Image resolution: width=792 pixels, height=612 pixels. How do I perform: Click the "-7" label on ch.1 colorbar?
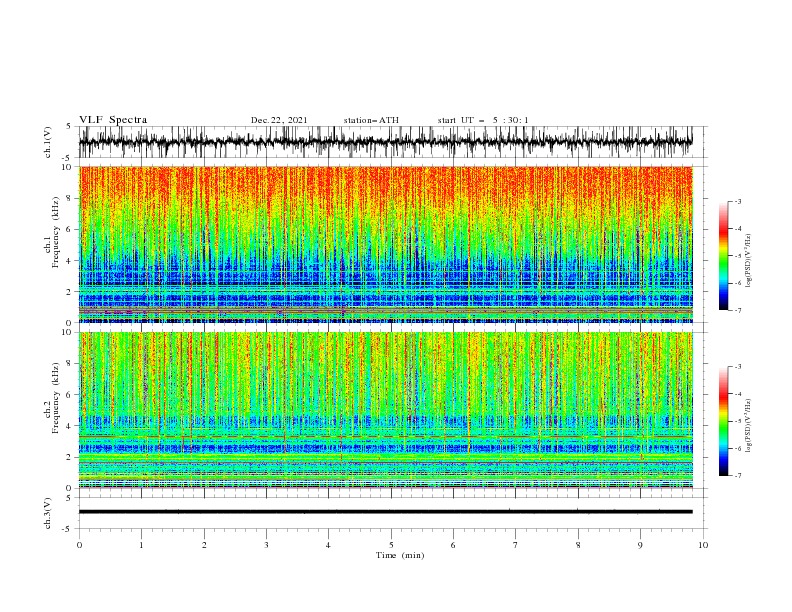(738, 311)
